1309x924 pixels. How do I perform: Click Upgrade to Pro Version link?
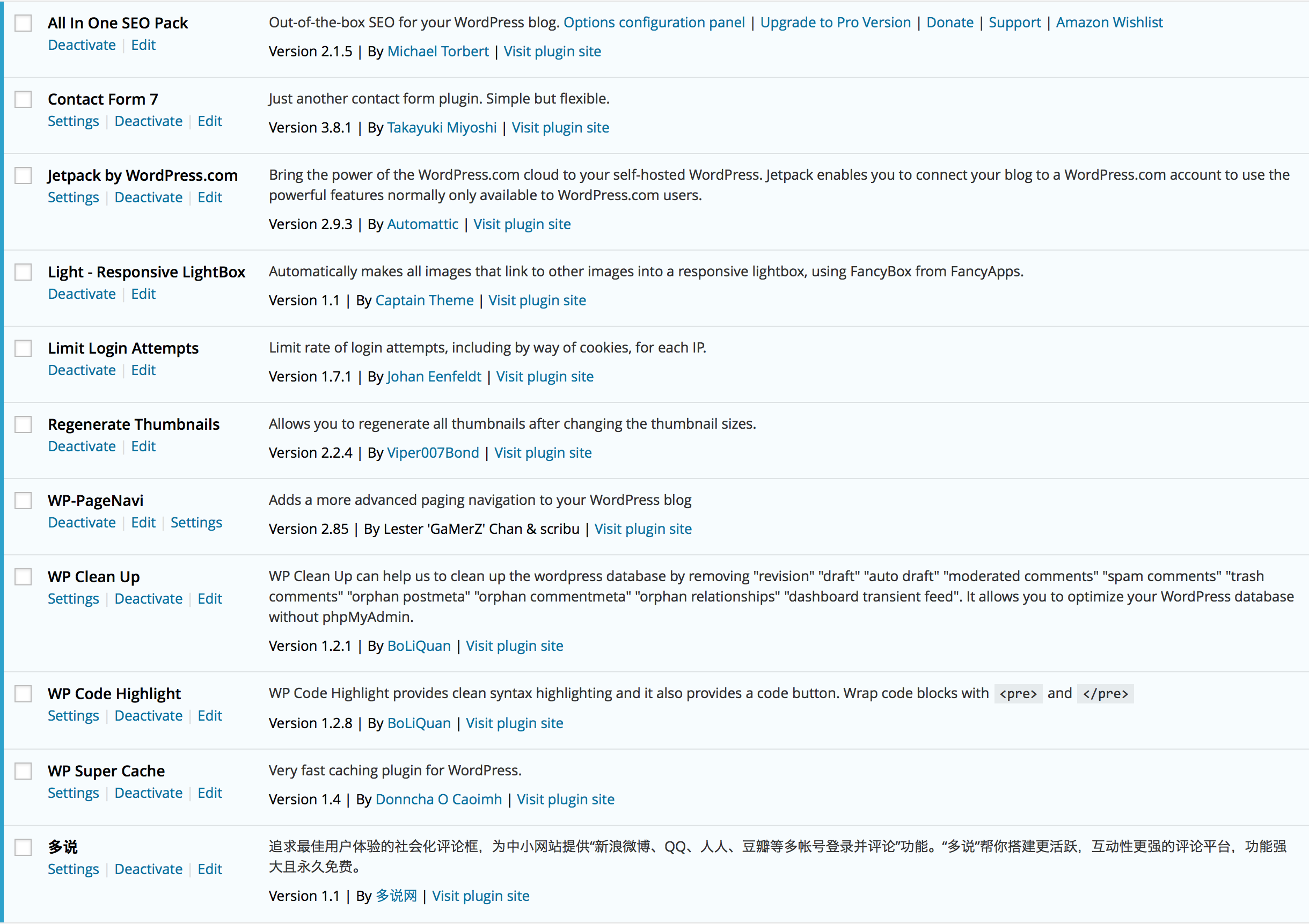pyautogui.click(x=835, y=22)
